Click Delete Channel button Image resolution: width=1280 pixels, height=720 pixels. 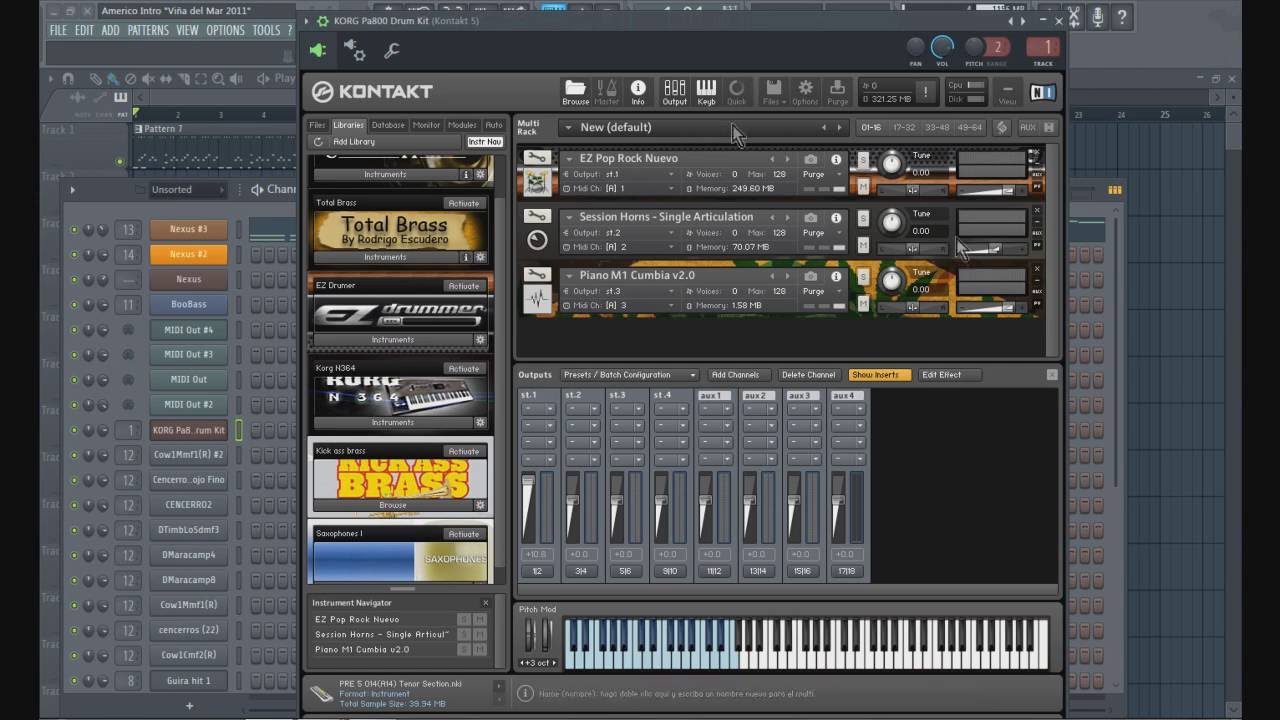coord(808,375)
